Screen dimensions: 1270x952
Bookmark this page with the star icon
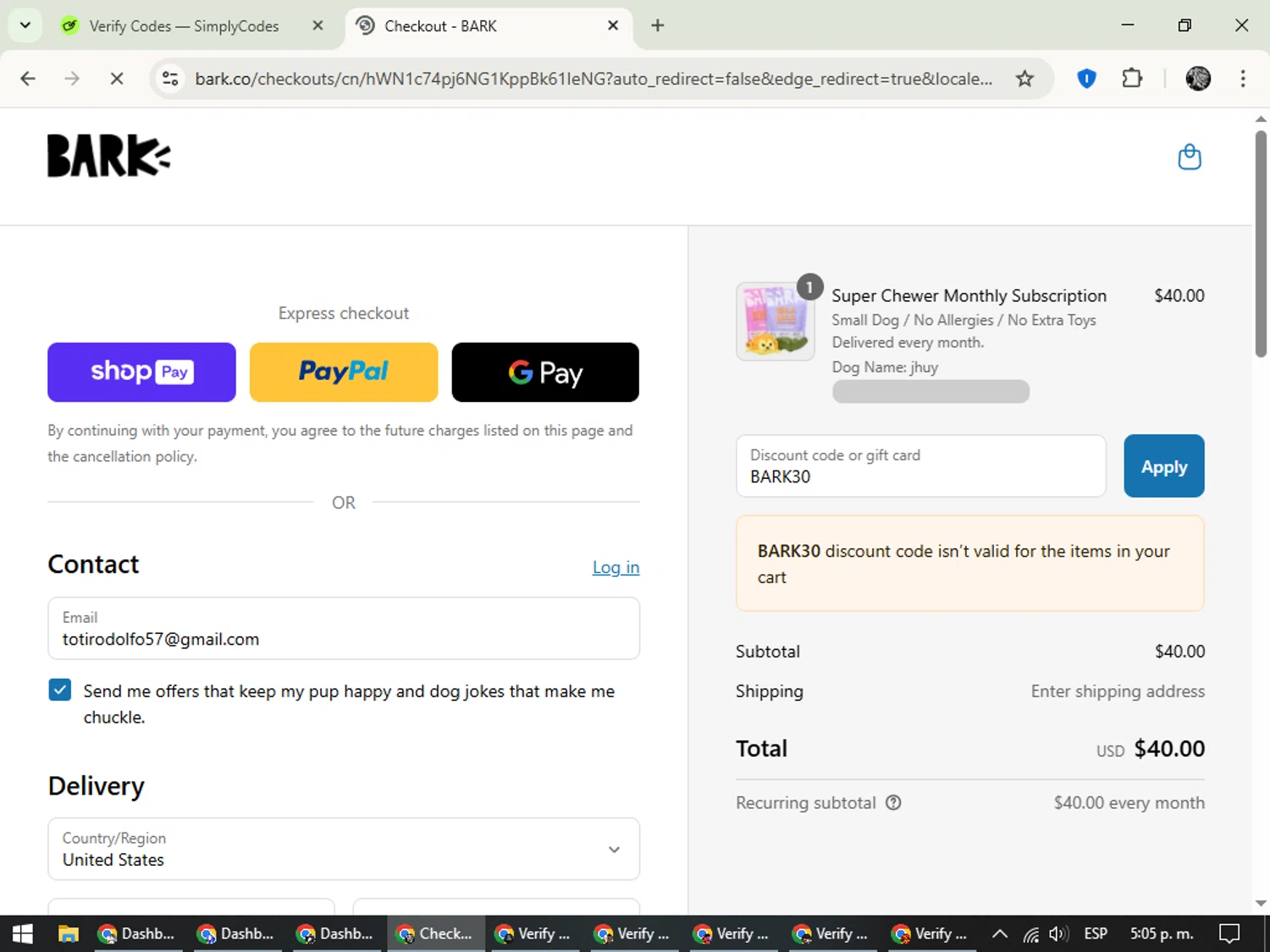pyautogui.click(x=1024, y=79)
